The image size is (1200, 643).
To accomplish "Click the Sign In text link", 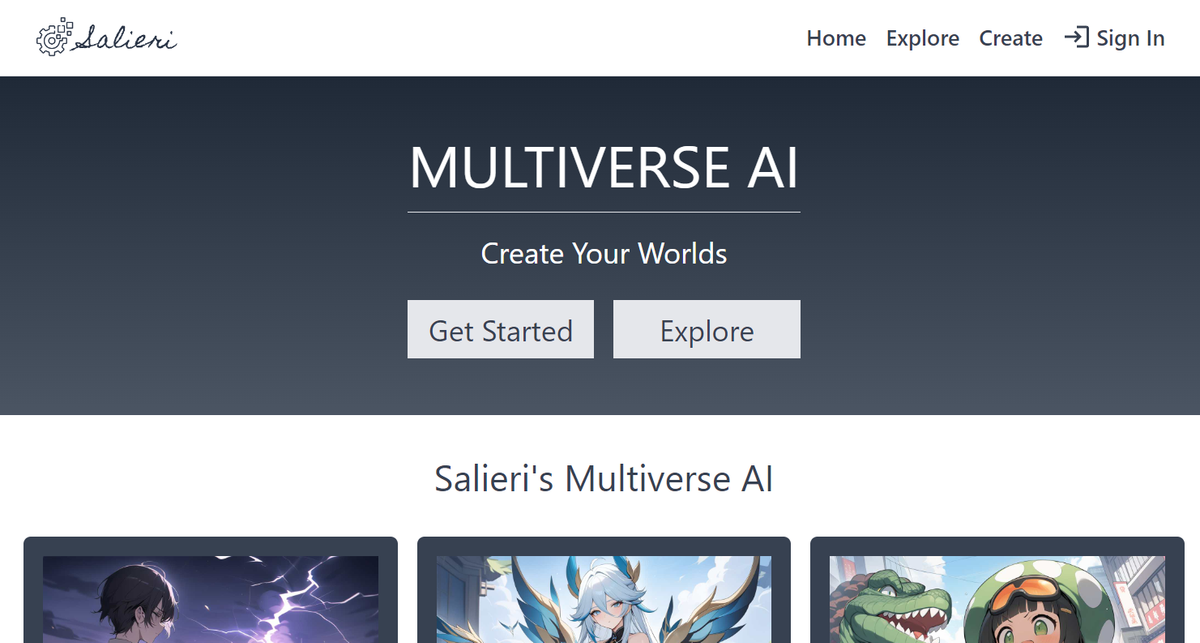I will 1130,38.
